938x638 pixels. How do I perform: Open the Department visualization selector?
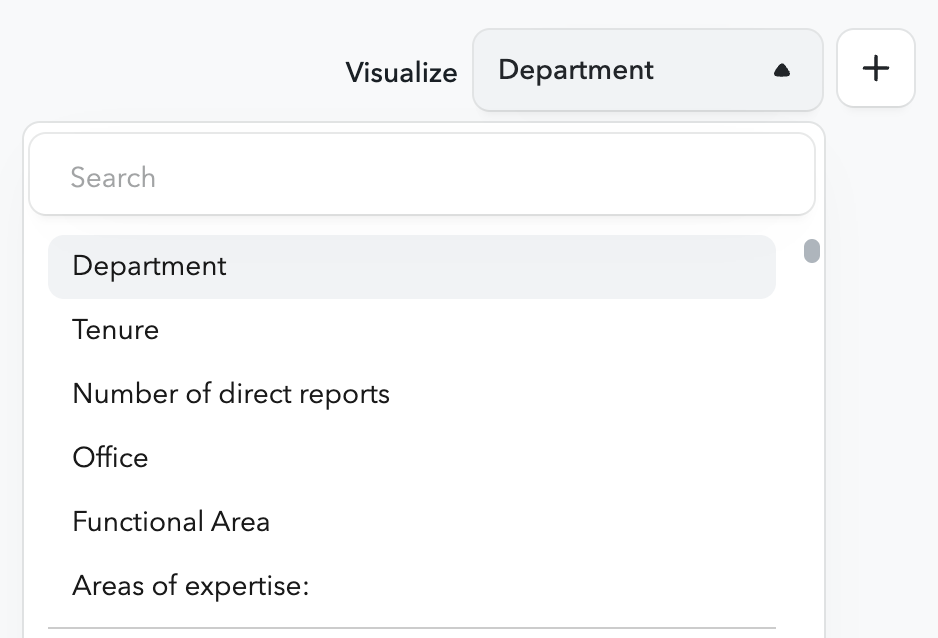(x=647, y=70)
